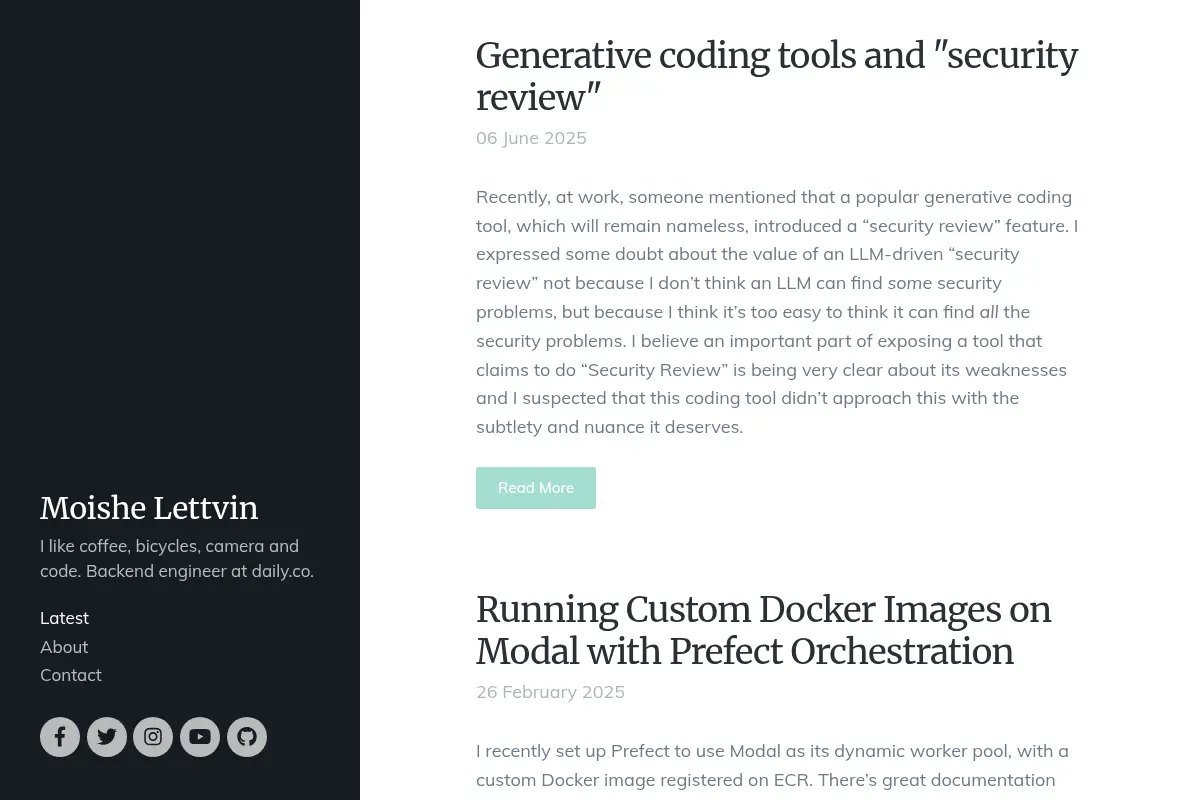The width and height of the screenshot is (1200, 800).
Task: Open the Running Custom Docker Images post
Action: tap(764, 630)
